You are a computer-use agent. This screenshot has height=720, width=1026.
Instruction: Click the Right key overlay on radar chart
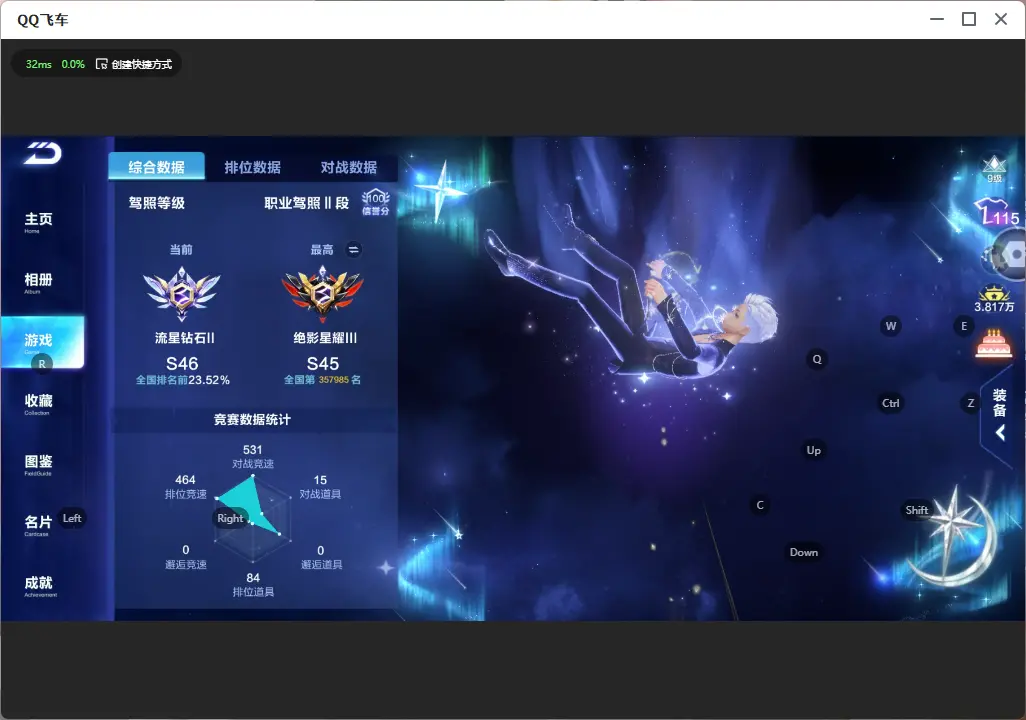pos(230,518)
